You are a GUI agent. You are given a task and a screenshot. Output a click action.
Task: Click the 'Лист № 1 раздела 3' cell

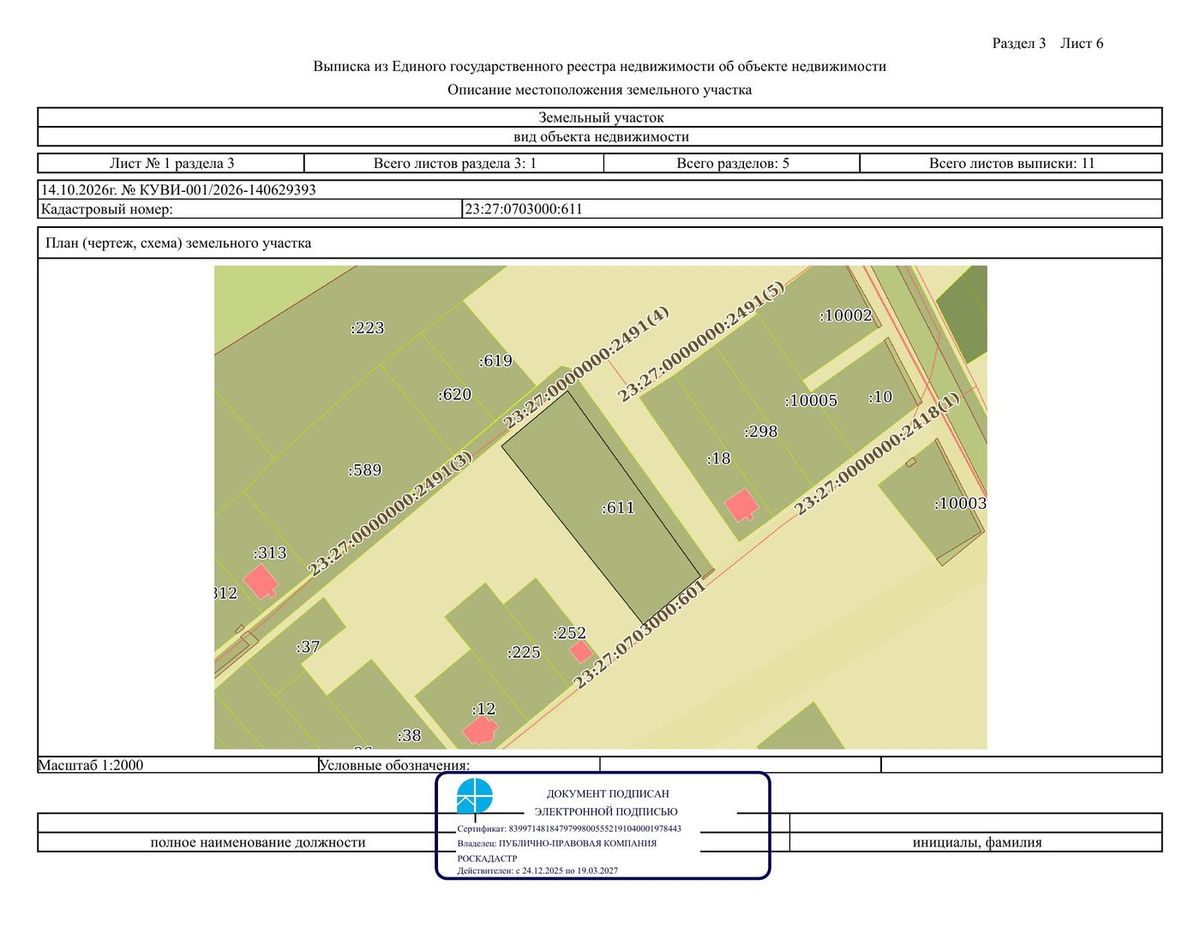[171, 163]
